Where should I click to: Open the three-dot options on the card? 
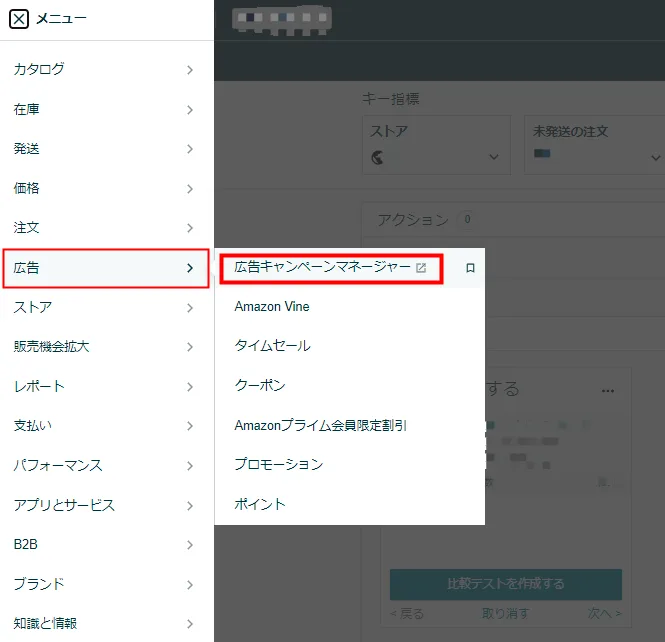click(608, 391)
